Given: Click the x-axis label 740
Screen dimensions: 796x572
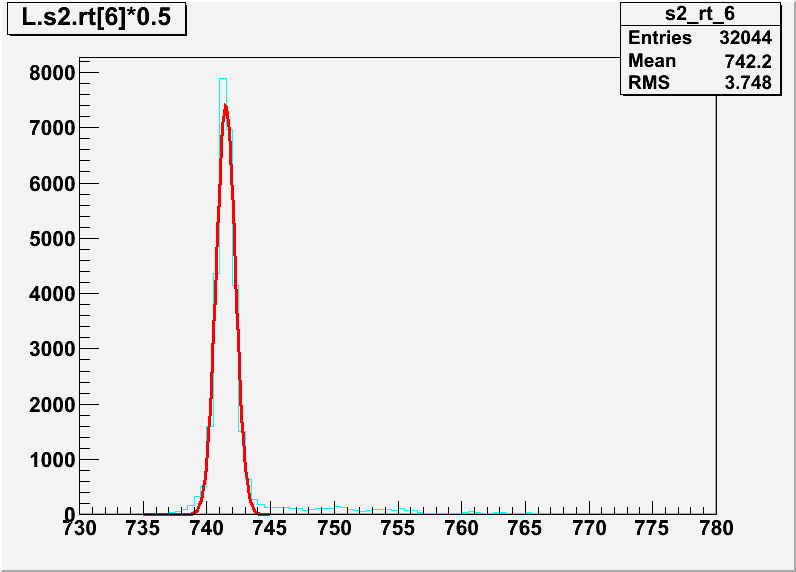Looking at the screenshot, I should tap(207, 528).
